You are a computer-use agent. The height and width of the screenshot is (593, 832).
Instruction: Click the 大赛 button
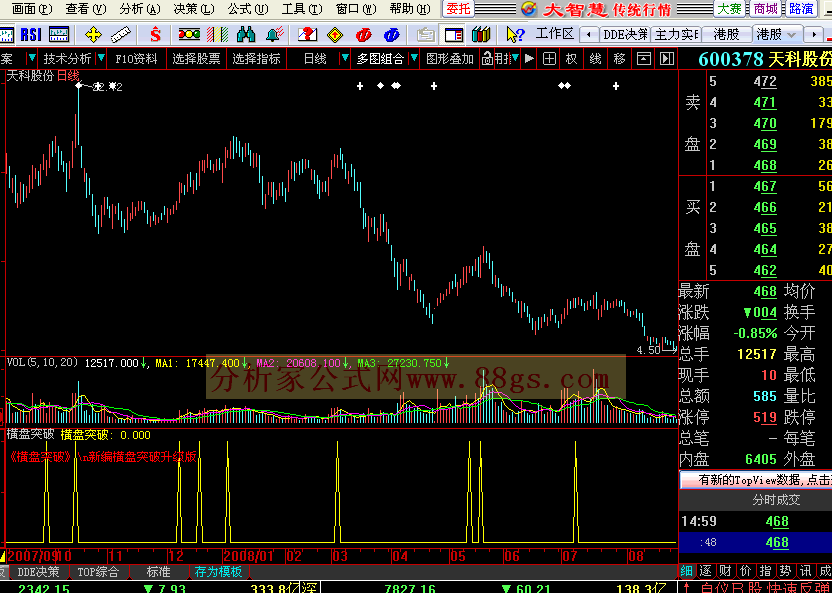coord(730,8)
